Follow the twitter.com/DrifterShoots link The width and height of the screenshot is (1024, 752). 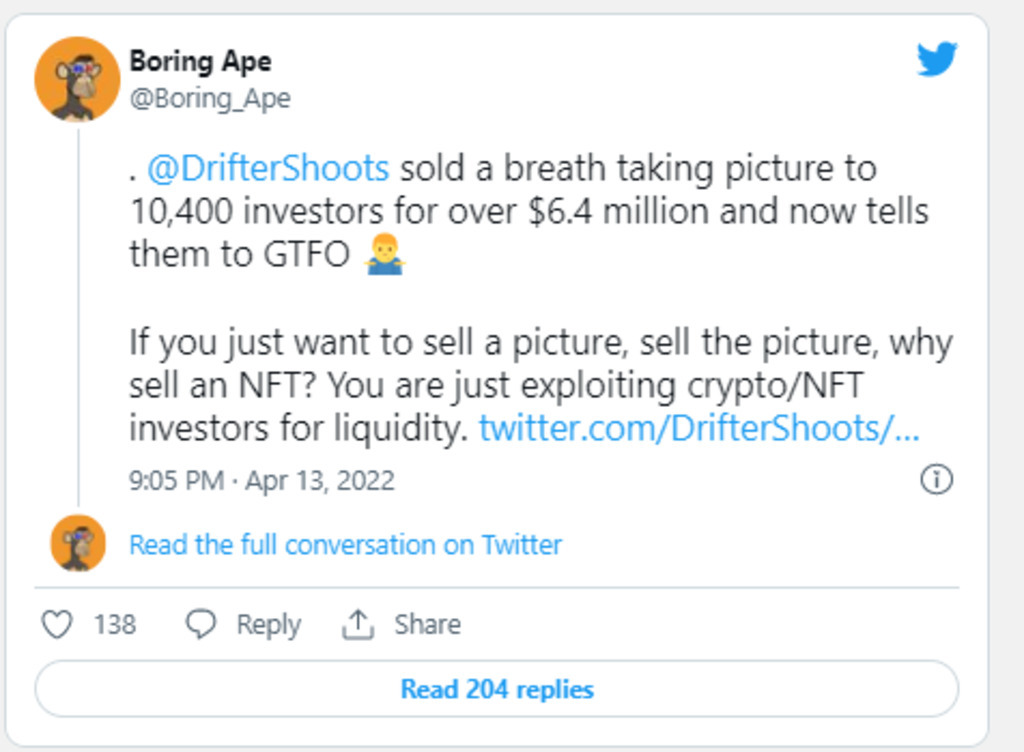(x=698, y=428)
